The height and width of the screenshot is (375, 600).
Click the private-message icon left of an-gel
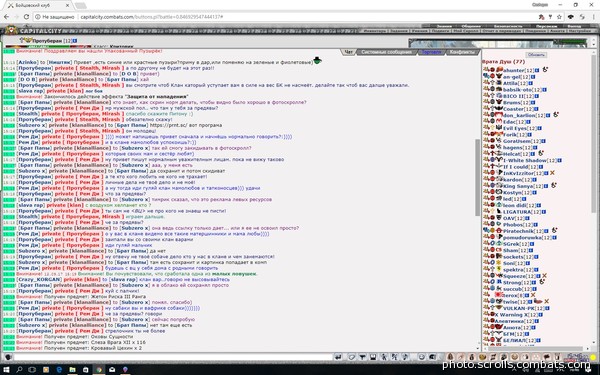[x=486, y=77]
